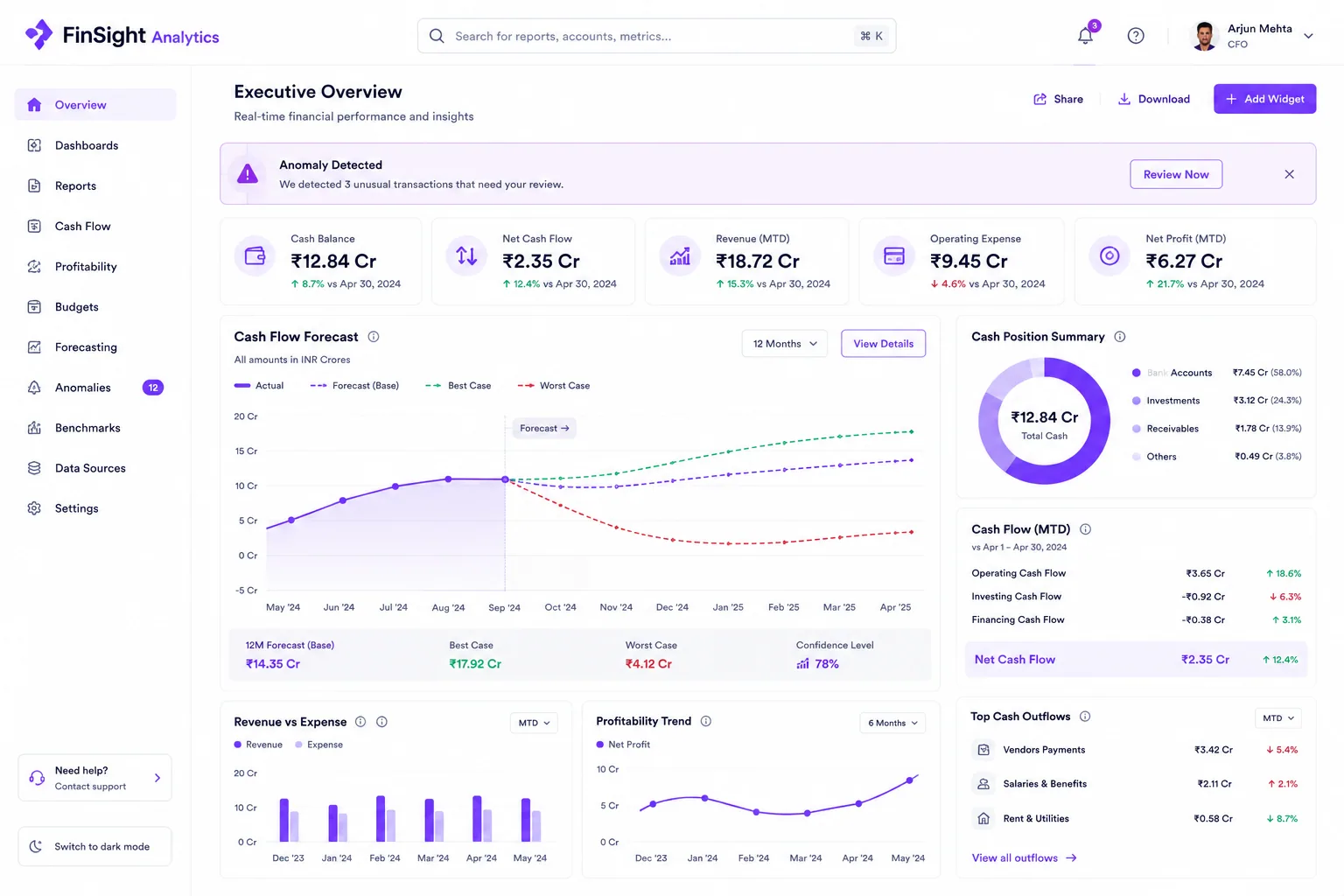1344x896 pixels.
Task: Open Profitability in sidebar
Action: click(95, 266)
